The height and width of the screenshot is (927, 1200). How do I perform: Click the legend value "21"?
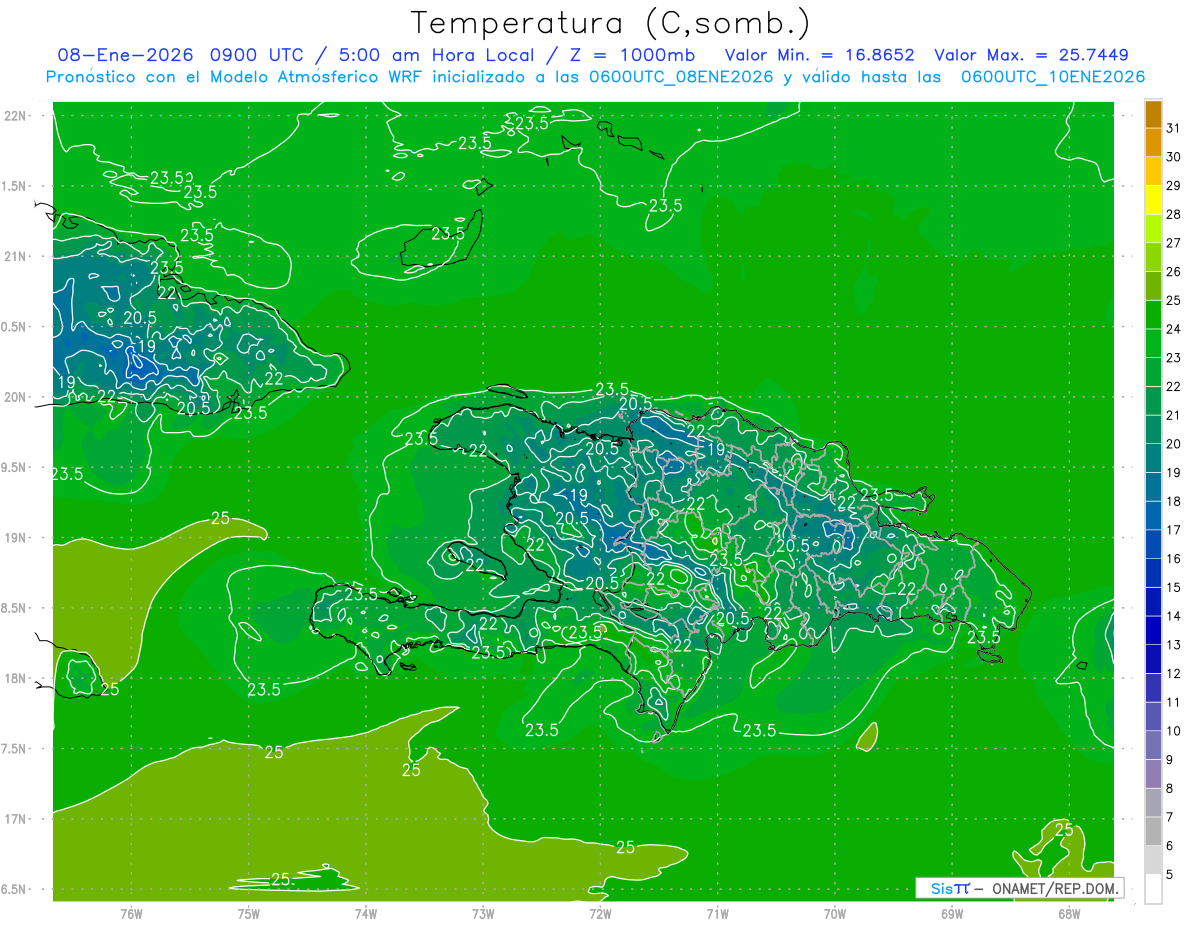pos(1173,415)
